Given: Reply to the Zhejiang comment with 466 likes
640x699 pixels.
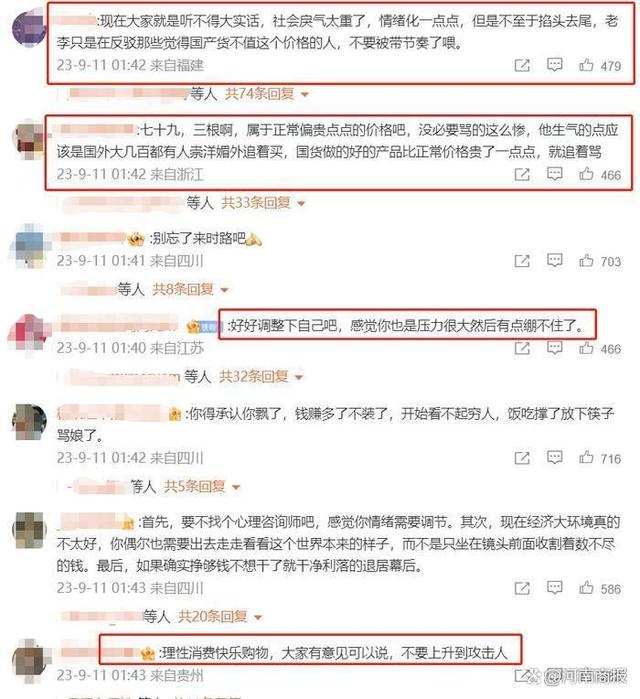Looking at the screenshot, I should [x=554, y=174].
